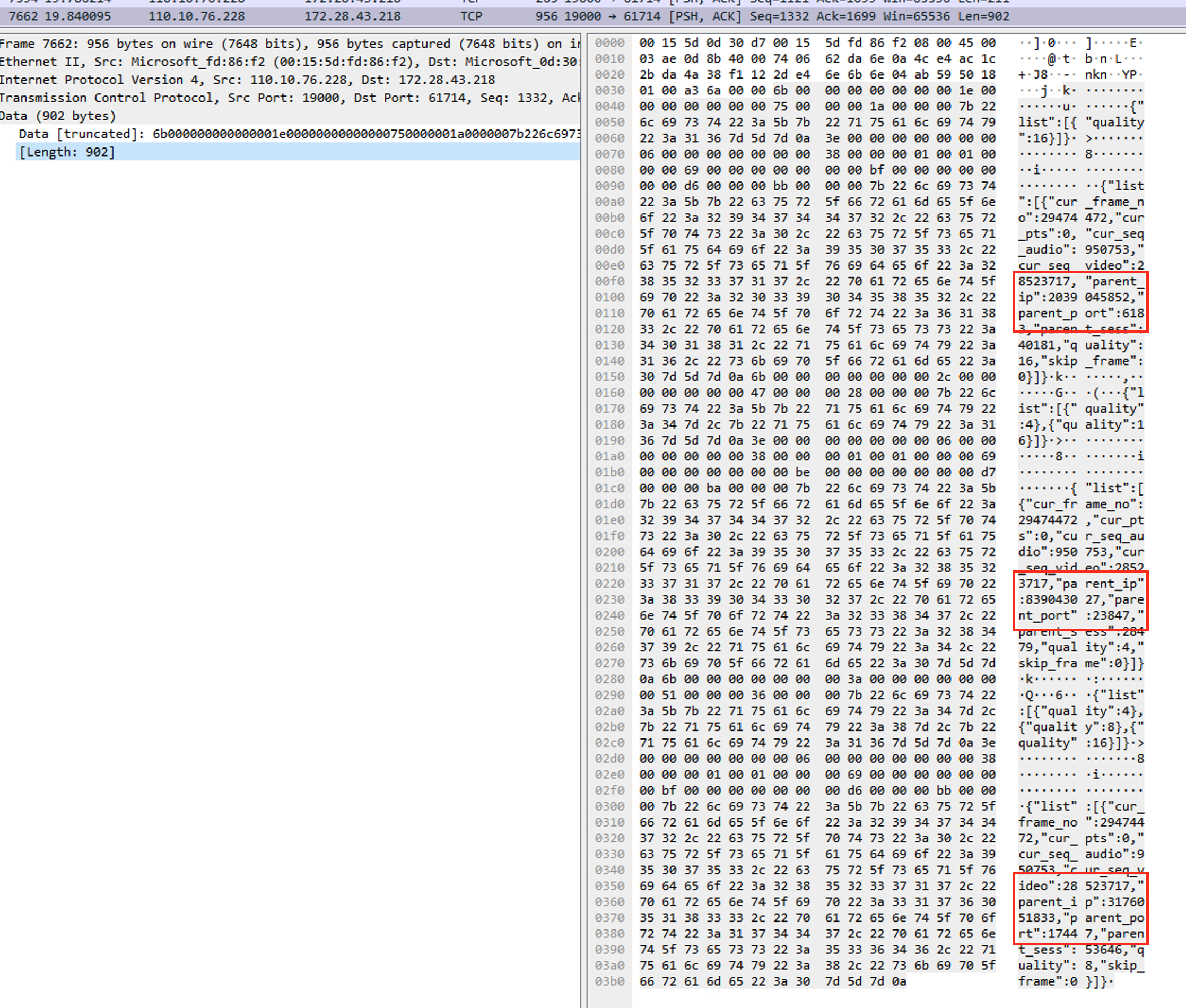Image resolution: width=1186 pixels, height=1008 pixels.
Task: Click destination IP 172.28.43.218 in packet row
Action: pos(352,16)
